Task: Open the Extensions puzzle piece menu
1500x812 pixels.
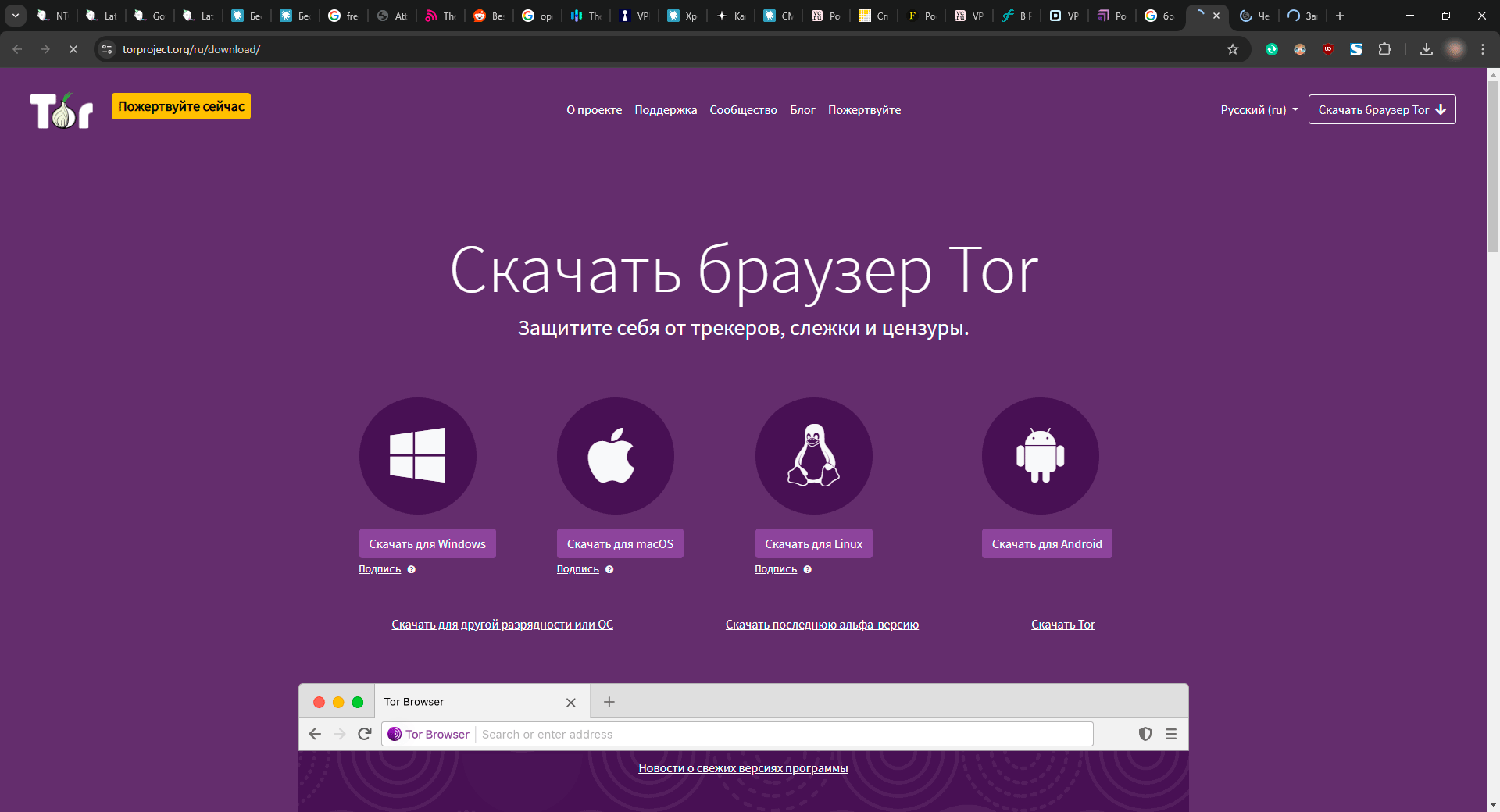Action: 1384,49
